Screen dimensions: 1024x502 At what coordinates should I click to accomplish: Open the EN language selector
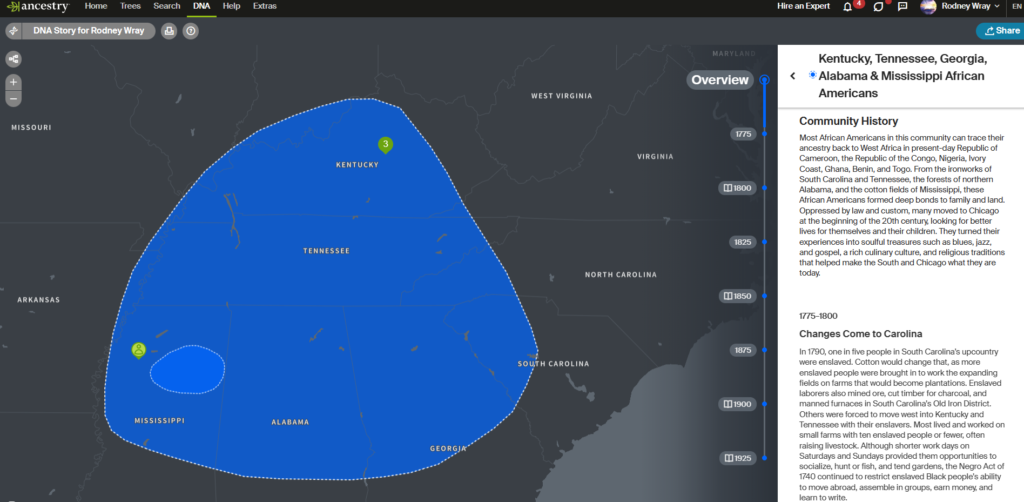coord(1016,7)
